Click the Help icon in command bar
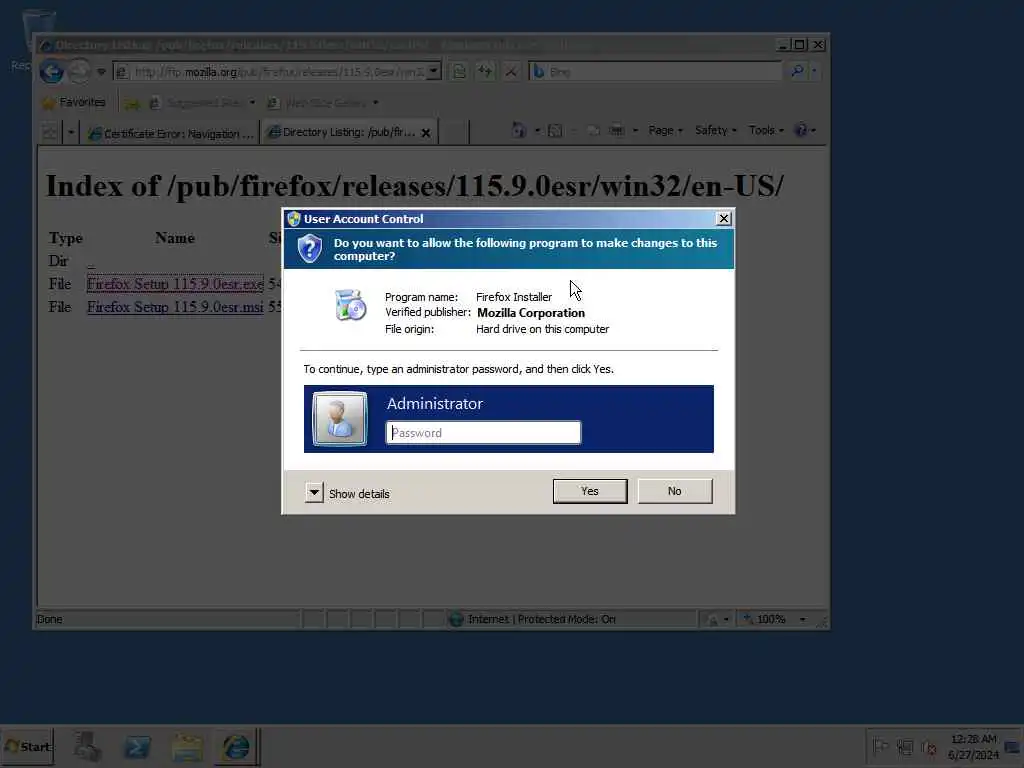Image resolution: width=1024 pixels, height=768 pixels. pos(801,131)
